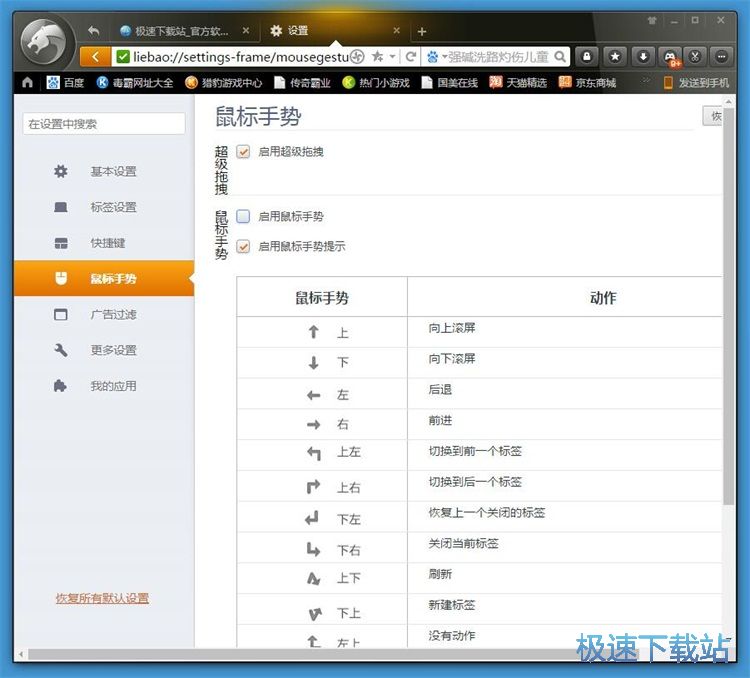
Task: Click the orange back navigation button
Action: click(95, 57)
